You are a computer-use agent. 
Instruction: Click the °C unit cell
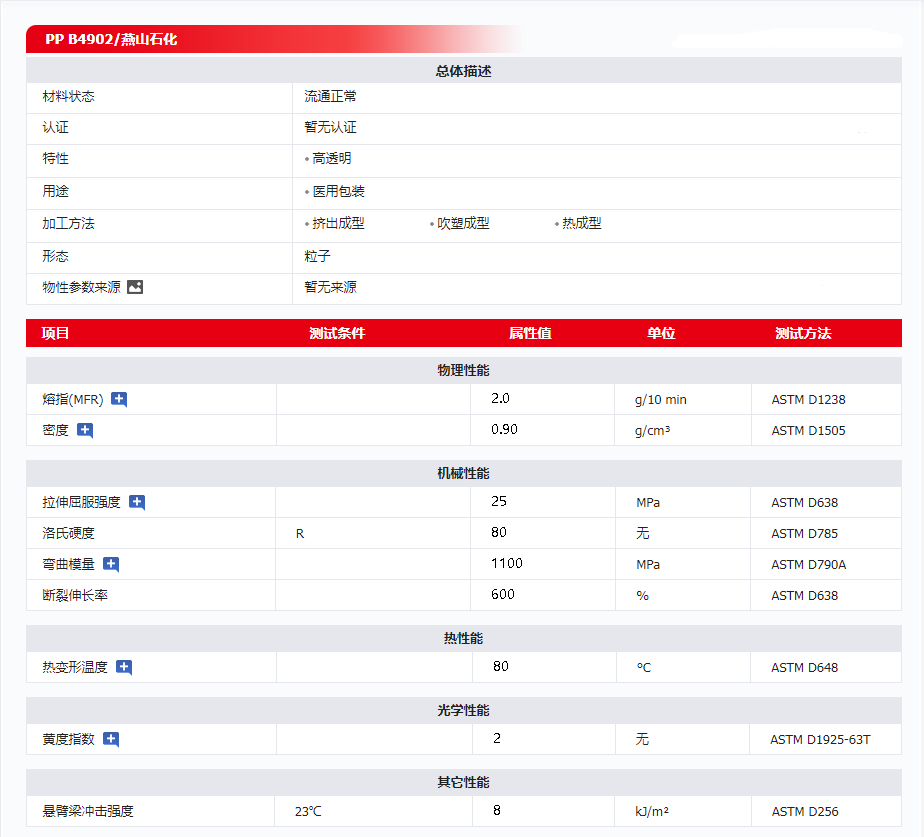[644, 668]
